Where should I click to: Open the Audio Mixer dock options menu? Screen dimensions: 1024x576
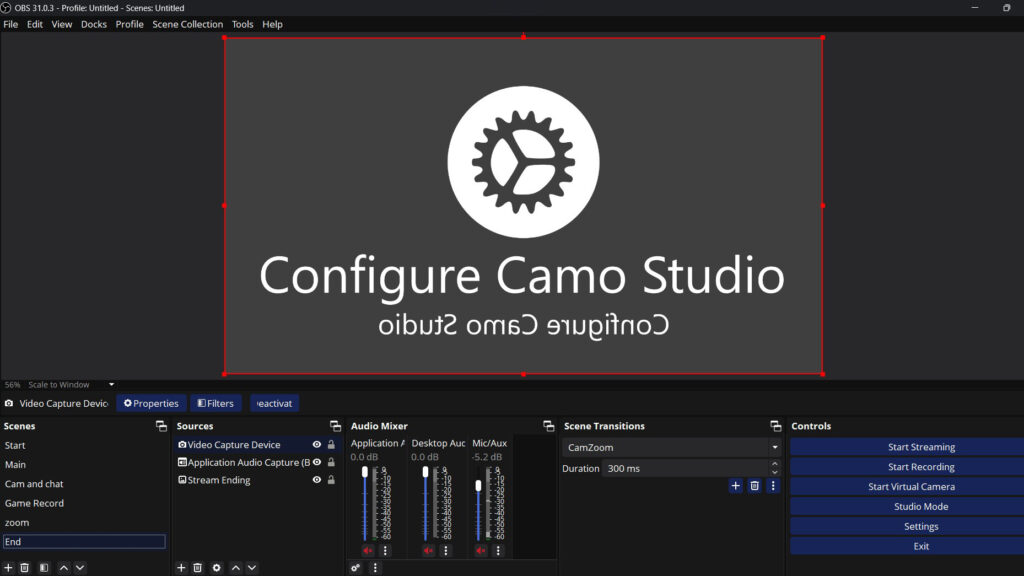pos(375,568)
